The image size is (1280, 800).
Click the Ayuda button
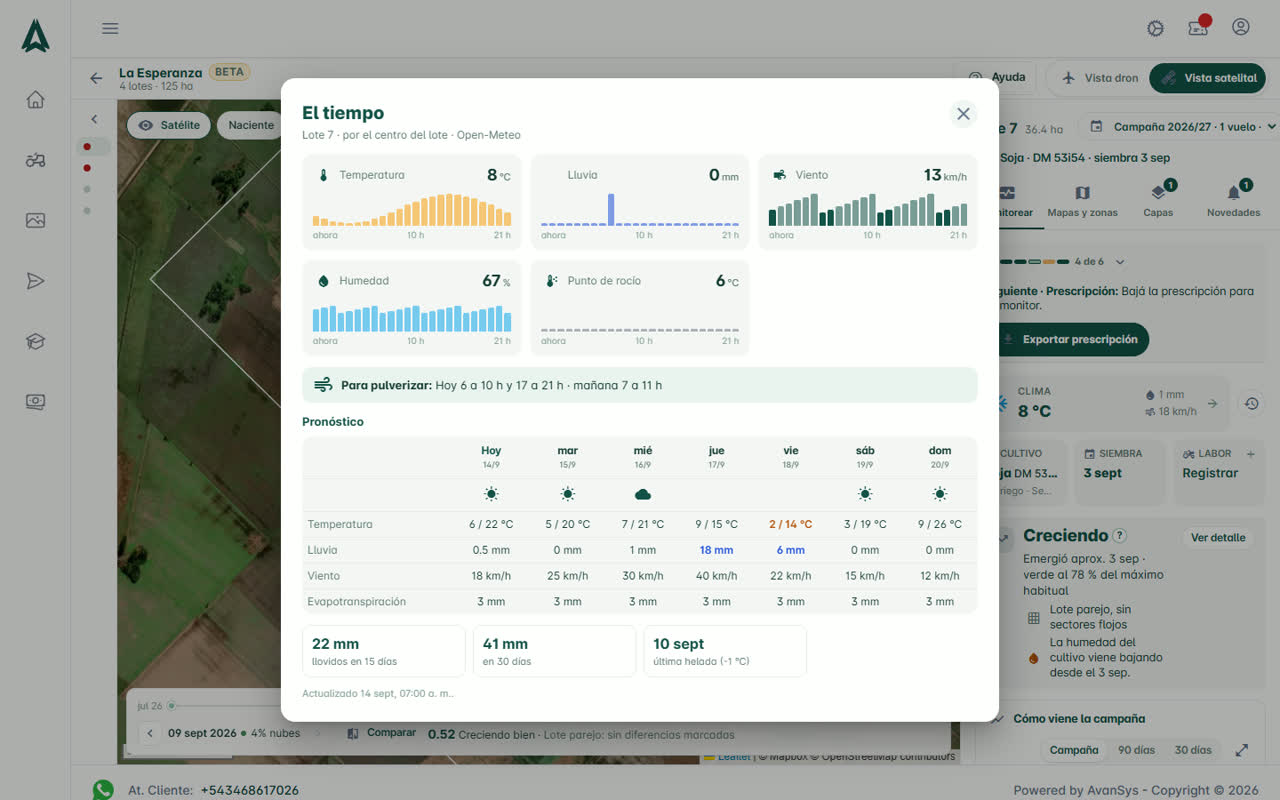click(998, 78)
